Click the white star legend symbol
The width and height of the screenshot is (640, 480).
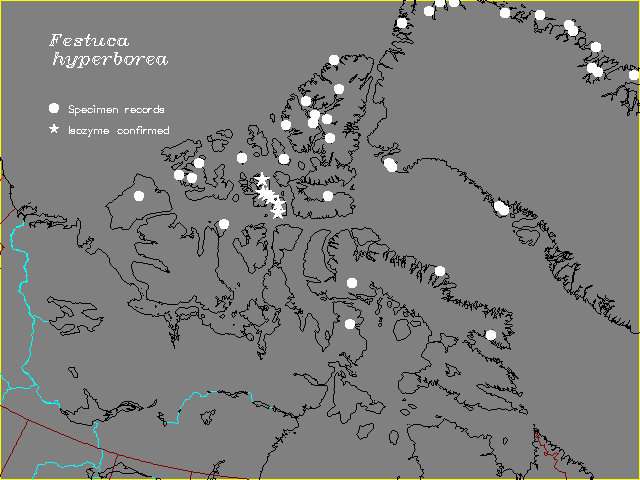point(54,129)
